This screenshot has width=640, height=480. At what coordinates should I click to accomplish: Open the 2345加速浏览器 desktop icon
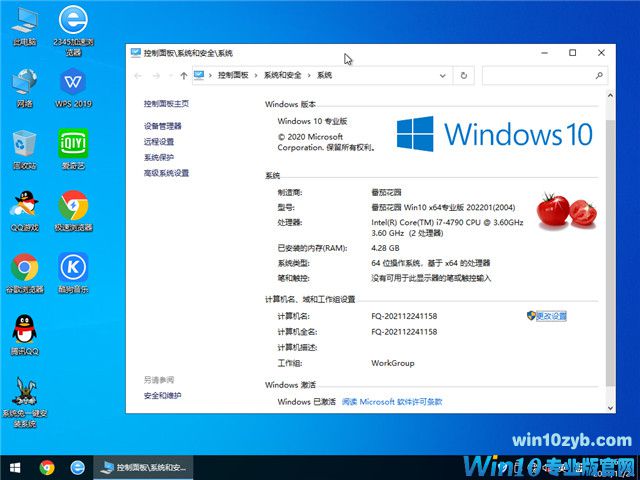tap(73, 30)
